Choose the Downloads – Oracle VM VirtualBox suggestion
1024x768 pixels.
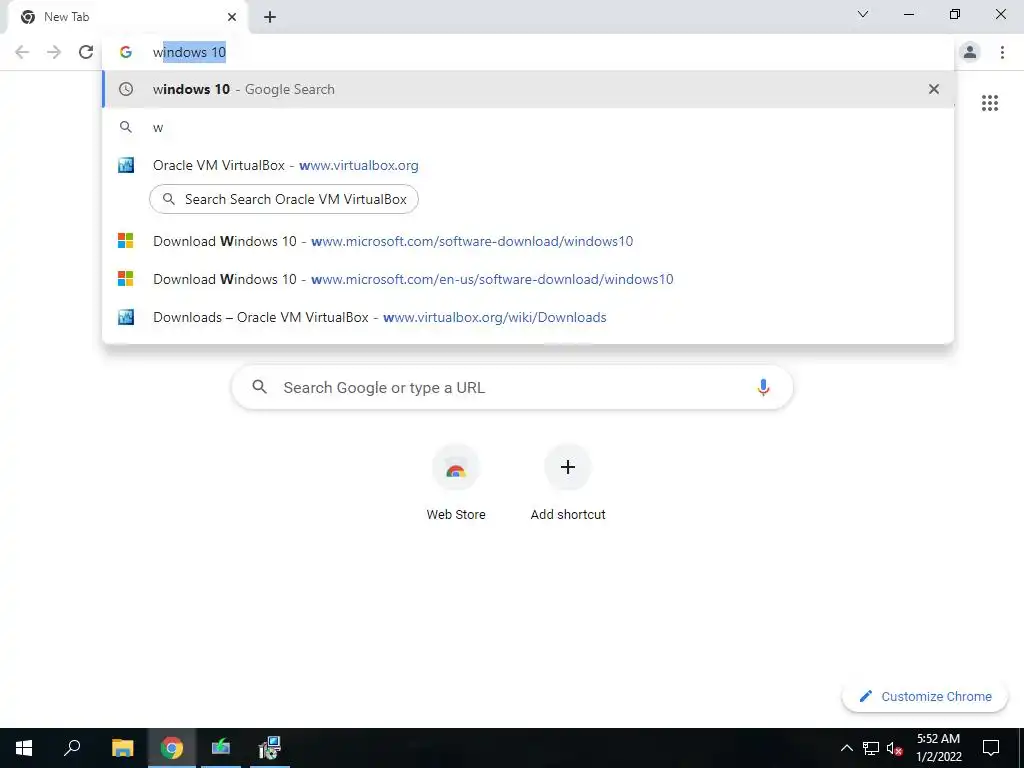pos(528,317)
